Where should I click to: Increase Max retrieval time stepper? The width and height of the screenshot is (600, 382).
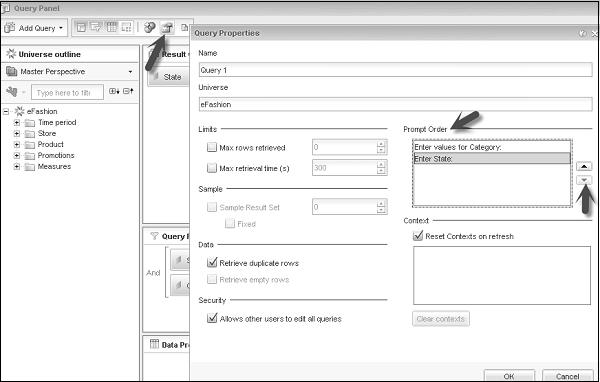(381, 164)
